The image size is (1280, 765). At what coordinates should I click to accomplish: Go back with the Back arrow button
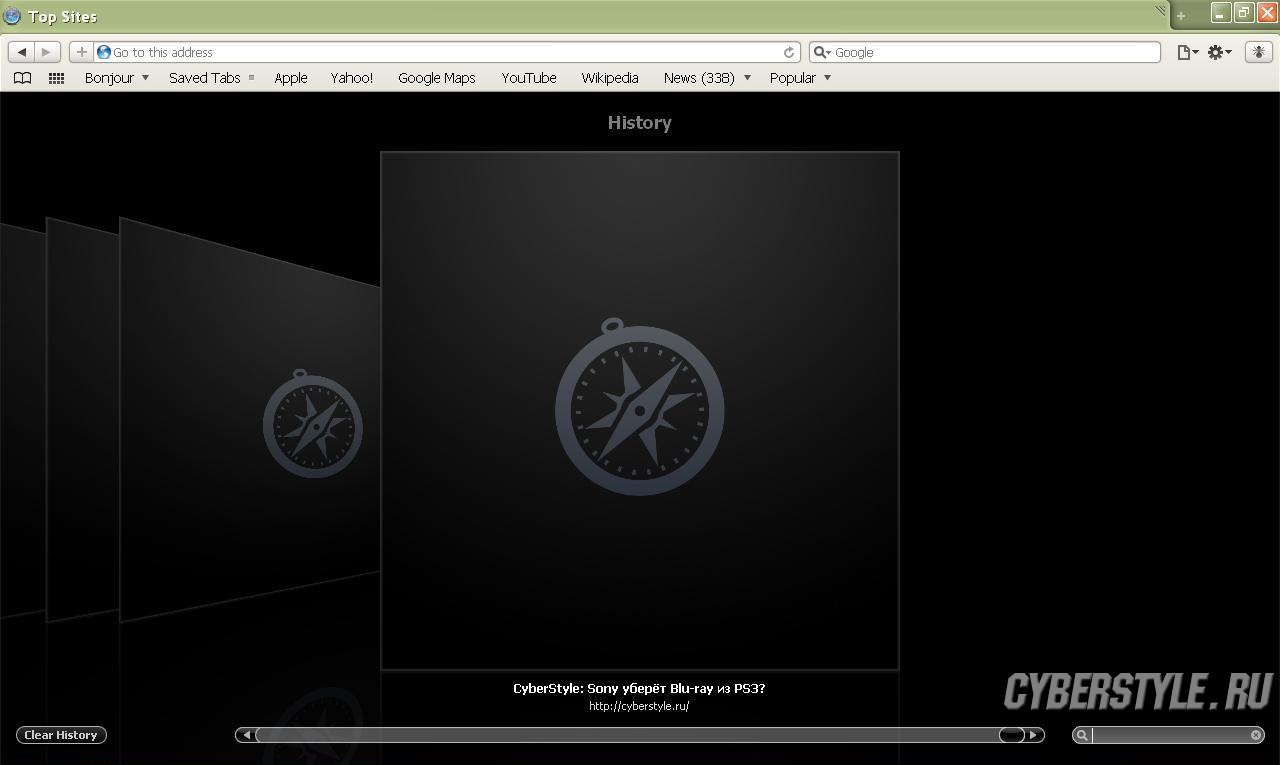21,52
